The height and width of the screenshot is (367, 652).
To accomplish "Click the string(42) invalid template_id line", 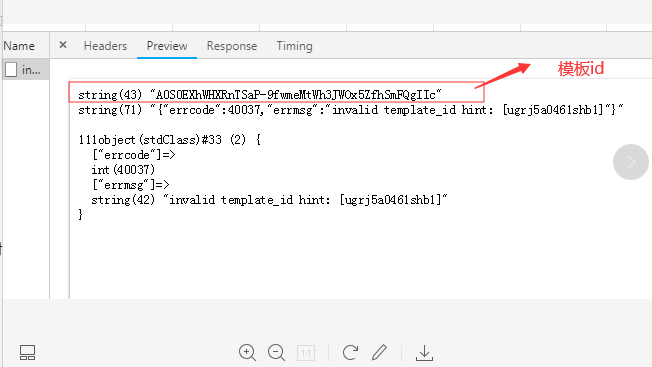I will tap(269, 200).
